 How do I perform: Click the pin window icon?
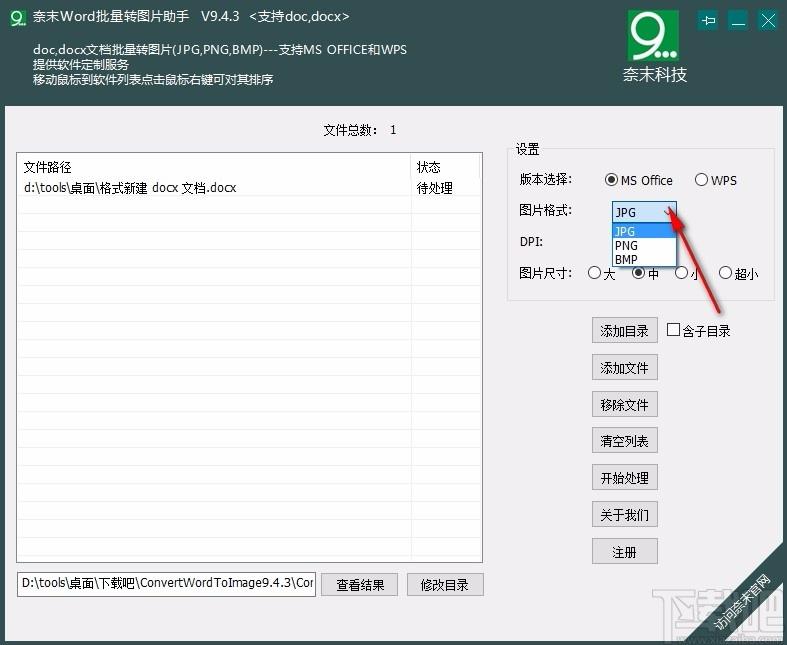point(708,21)
